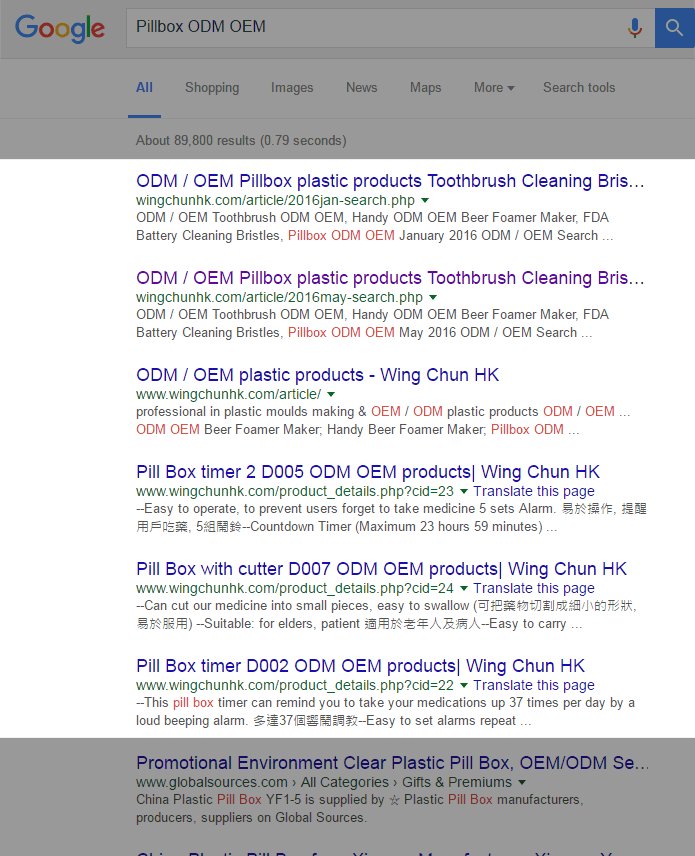Expand the arrow beside www.wingchunhk.com/article/
This screenshot has width=695, height=856.
click(x=331, y=394)
